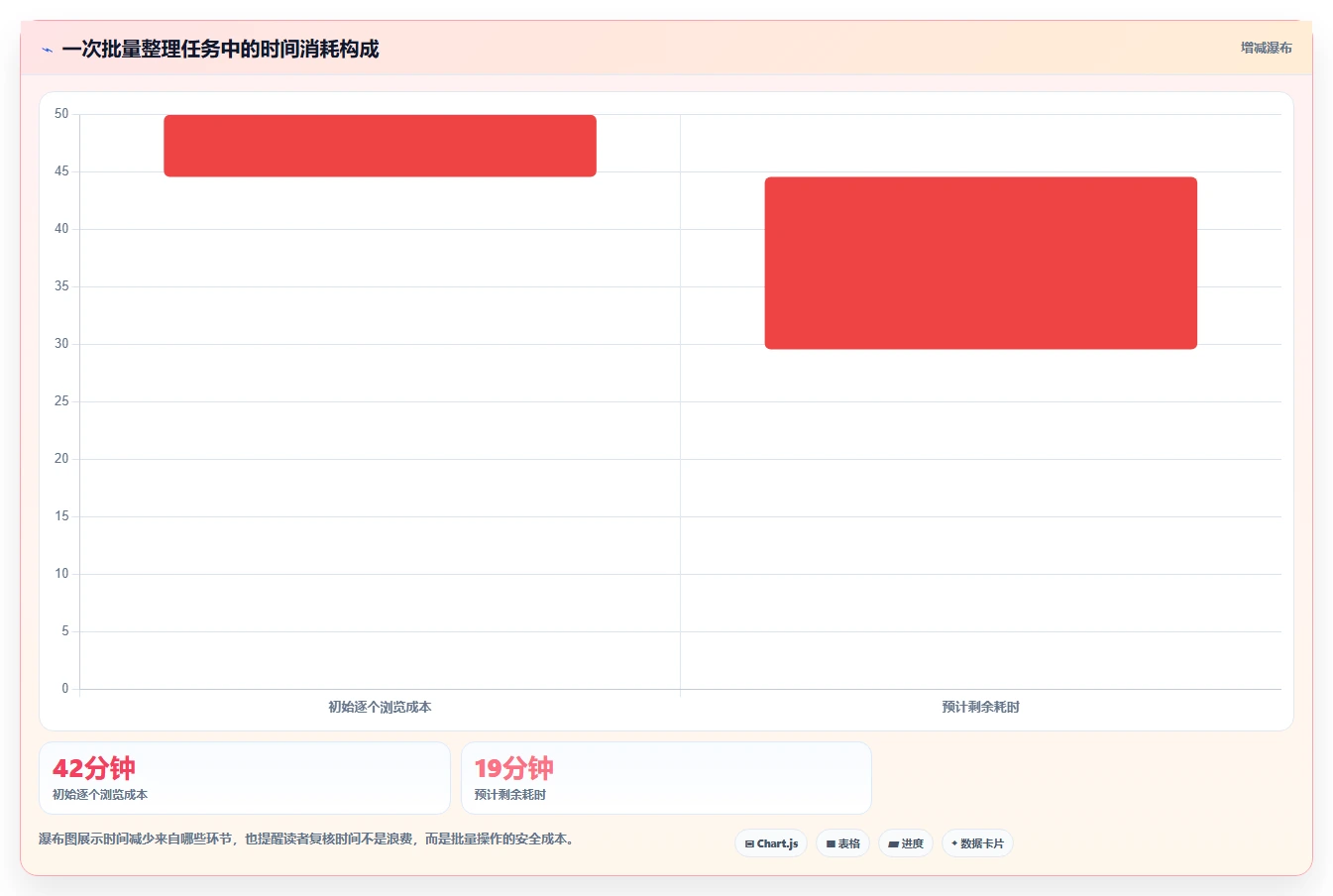1333x896 pixels.
Task: Open the 42分钟 data card
Action: (x=244, y=778)
